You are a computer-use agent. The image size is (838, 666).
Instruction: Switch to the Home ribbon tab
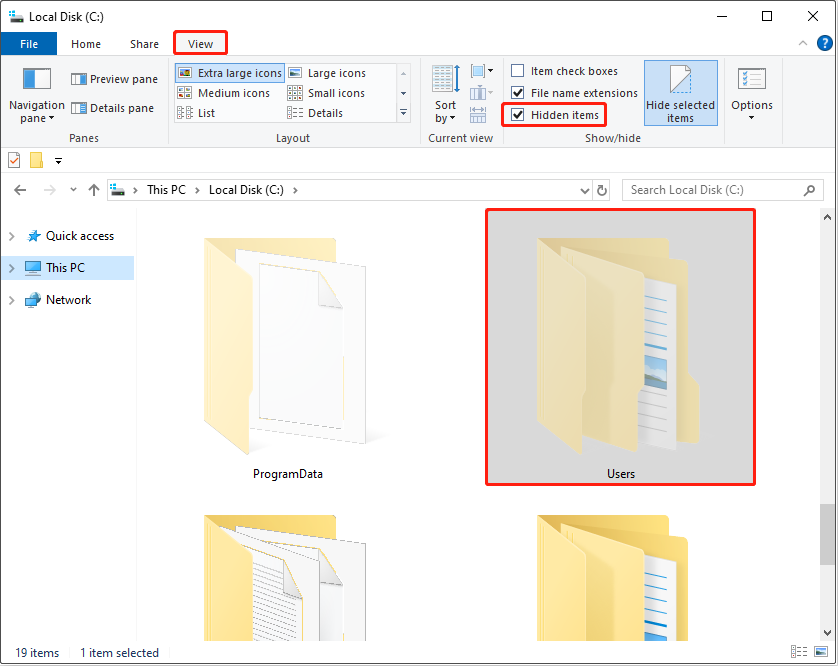coord(86,44)
